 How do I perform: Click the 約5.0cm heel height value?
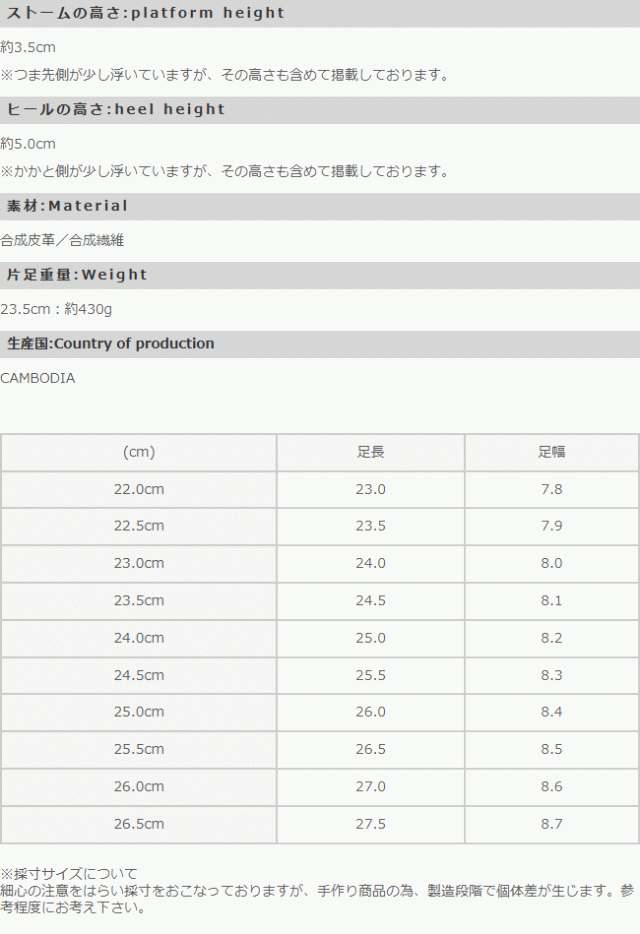pyautogui.click(x=29, y=143)
